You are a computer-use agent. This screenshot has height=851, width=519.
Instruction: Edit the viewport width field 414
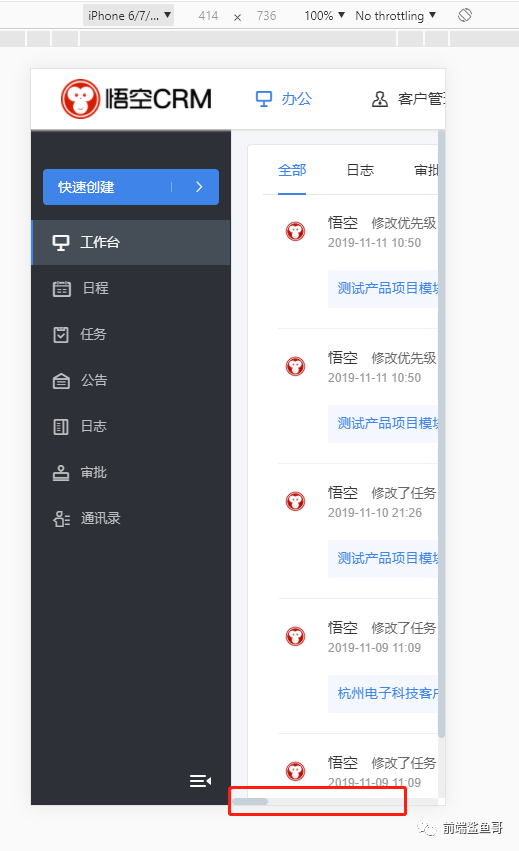(208, 16)
